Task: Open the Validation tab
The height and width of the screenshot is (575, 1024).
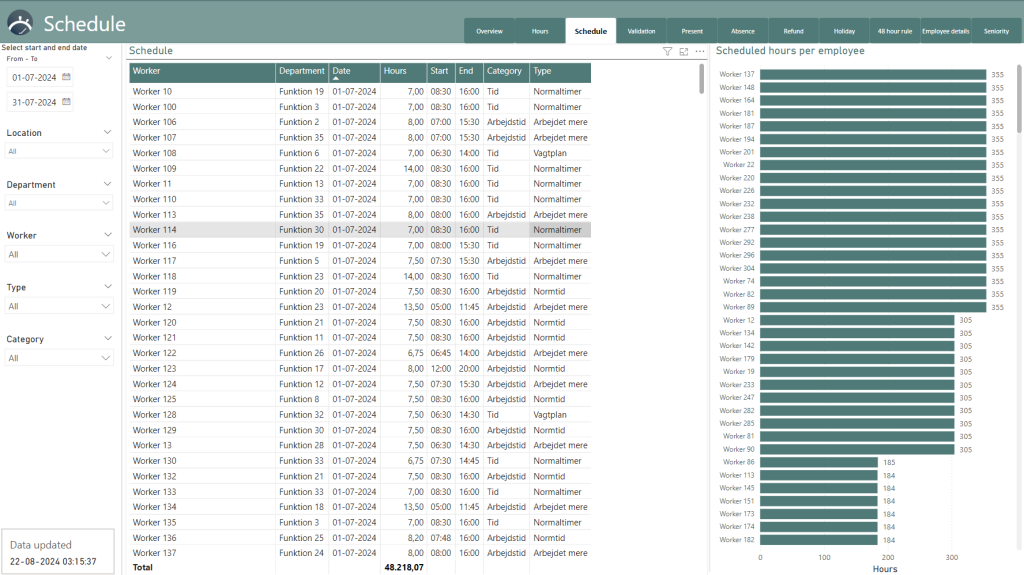Action: [x=641, y=31]
